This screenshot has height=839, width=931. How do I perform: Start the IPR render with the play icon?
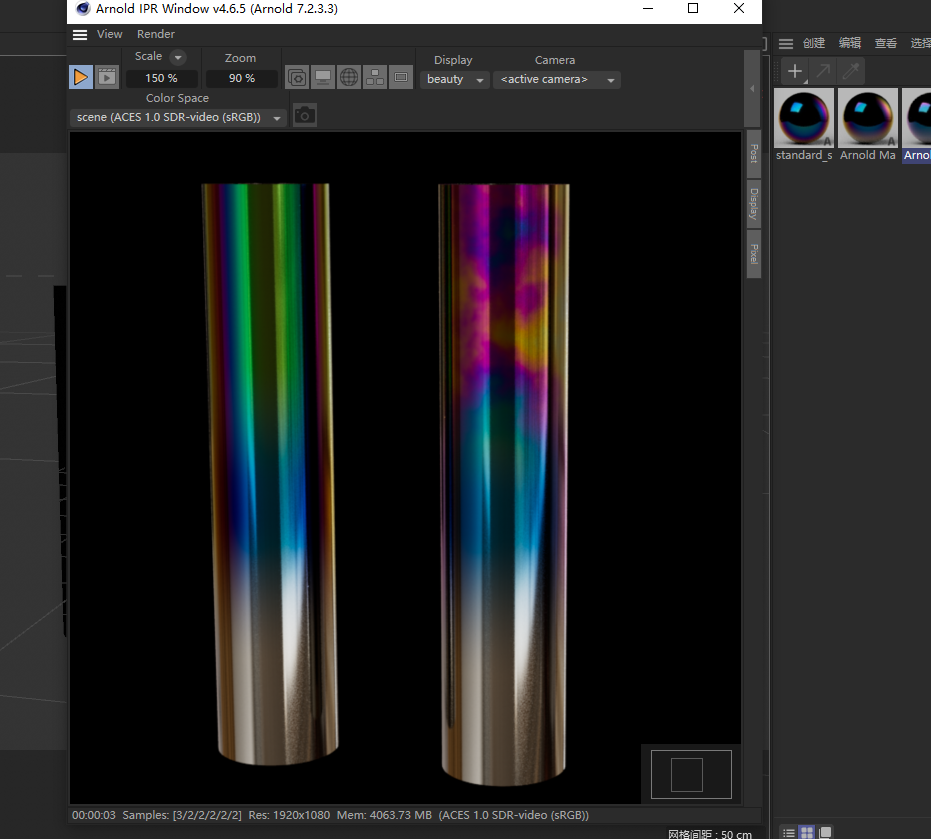coord(80,77)
